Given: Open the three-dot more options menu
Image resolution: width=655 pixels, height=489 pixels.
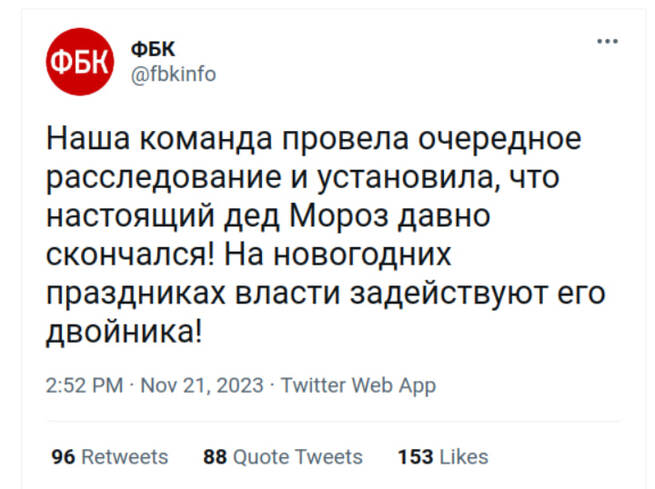Looking at the screenshot, I should click(607, 41).
